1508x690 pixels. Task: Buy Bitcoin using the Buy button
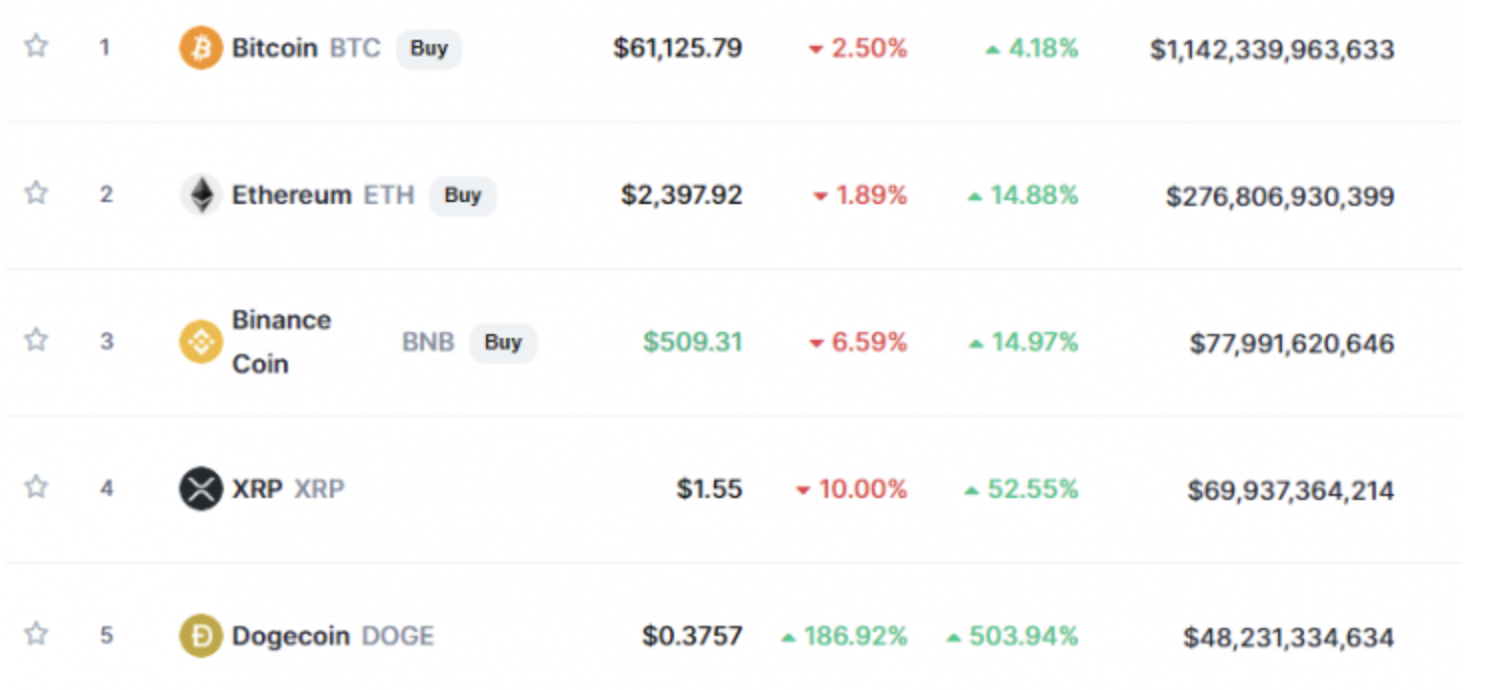[x=429, y=48]
